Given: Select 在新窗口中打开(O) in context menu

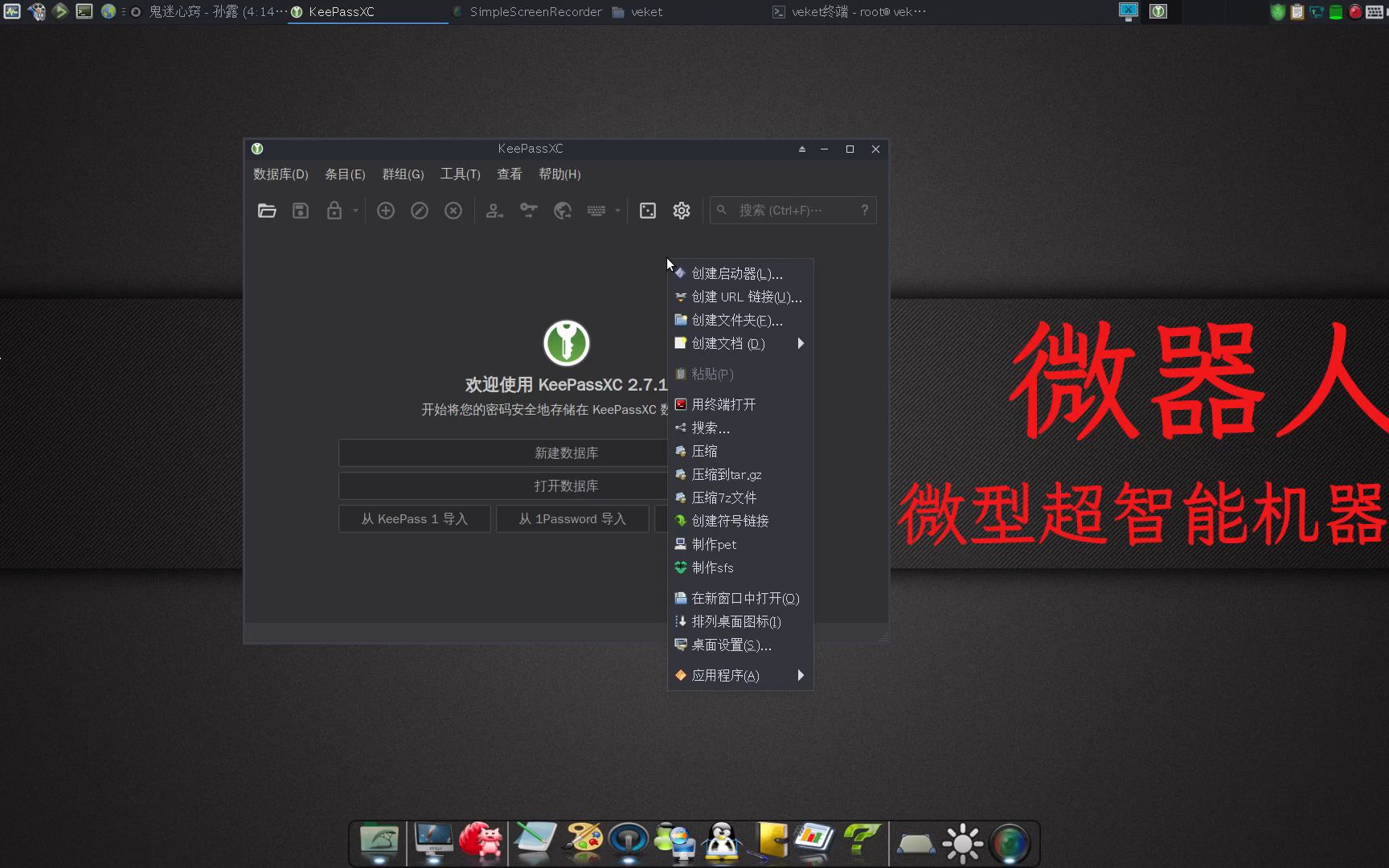Looking at the screenshot, I should coord(740,599).
